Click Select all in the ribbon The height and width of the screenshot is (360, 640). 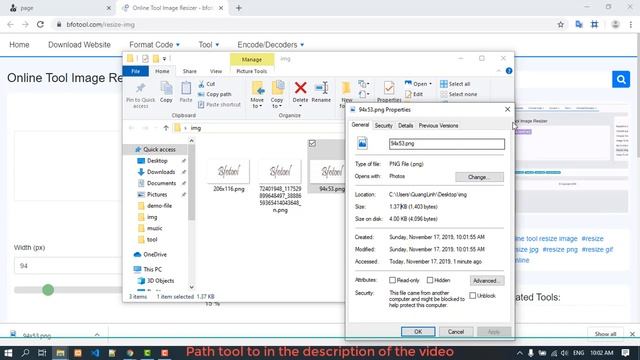pyautogui.click(x=455, y=84)
